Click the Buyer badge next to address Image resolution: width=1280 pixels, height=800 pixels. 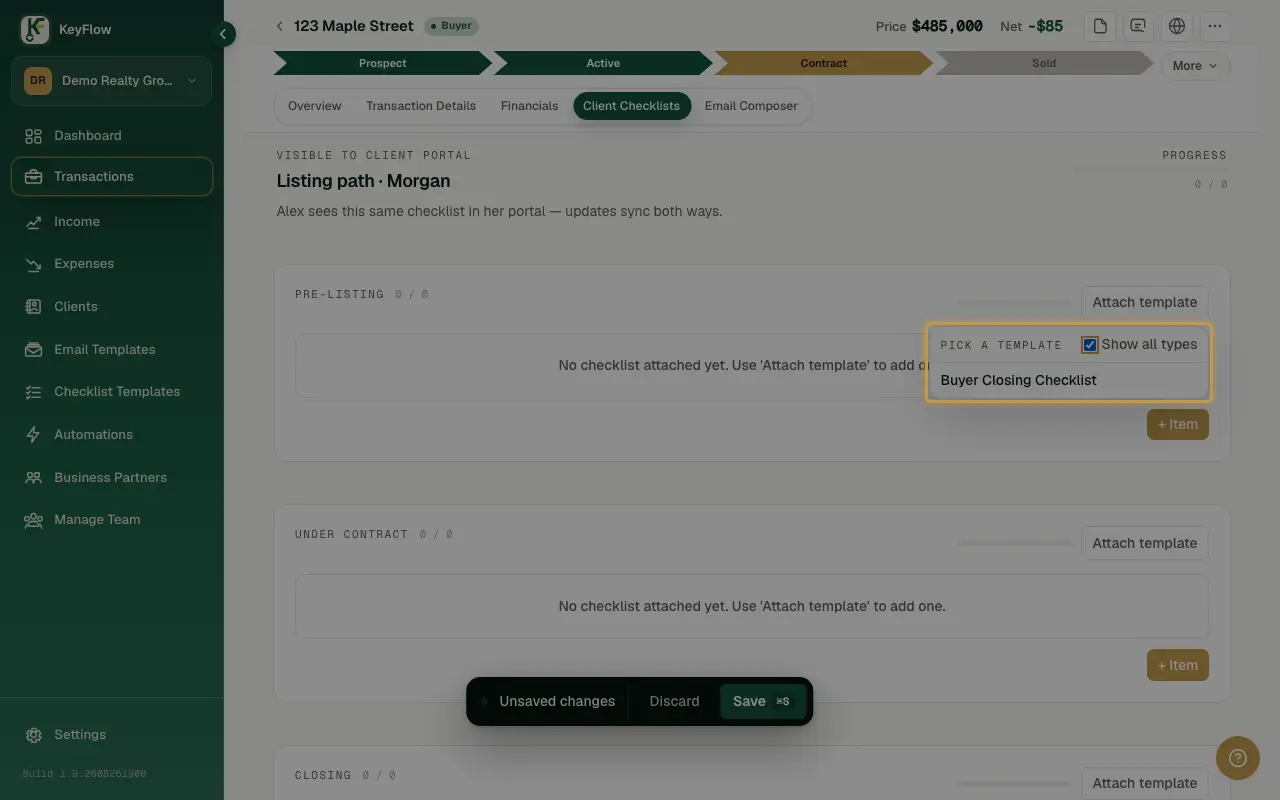point(451,26)
